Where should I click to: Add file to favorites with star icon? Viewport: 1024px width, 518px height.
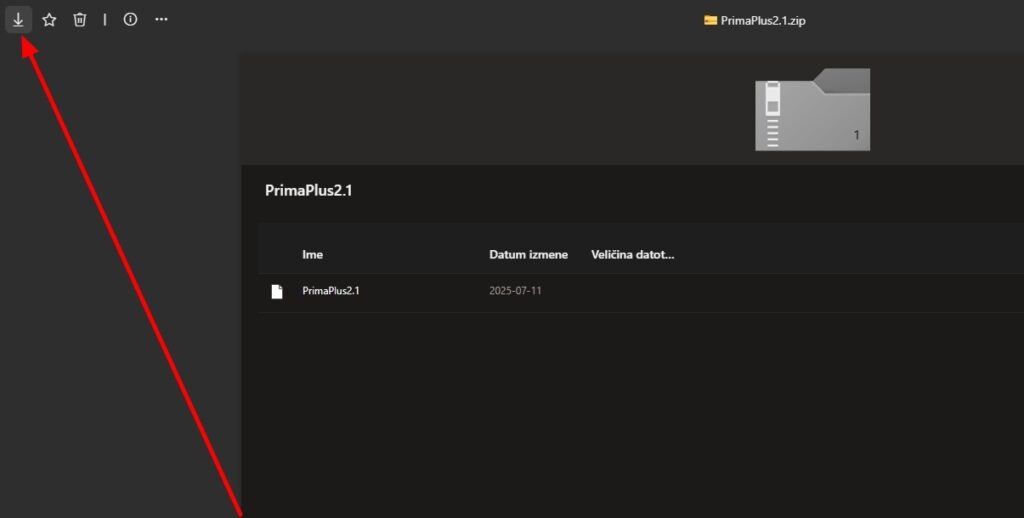[49, 20]
